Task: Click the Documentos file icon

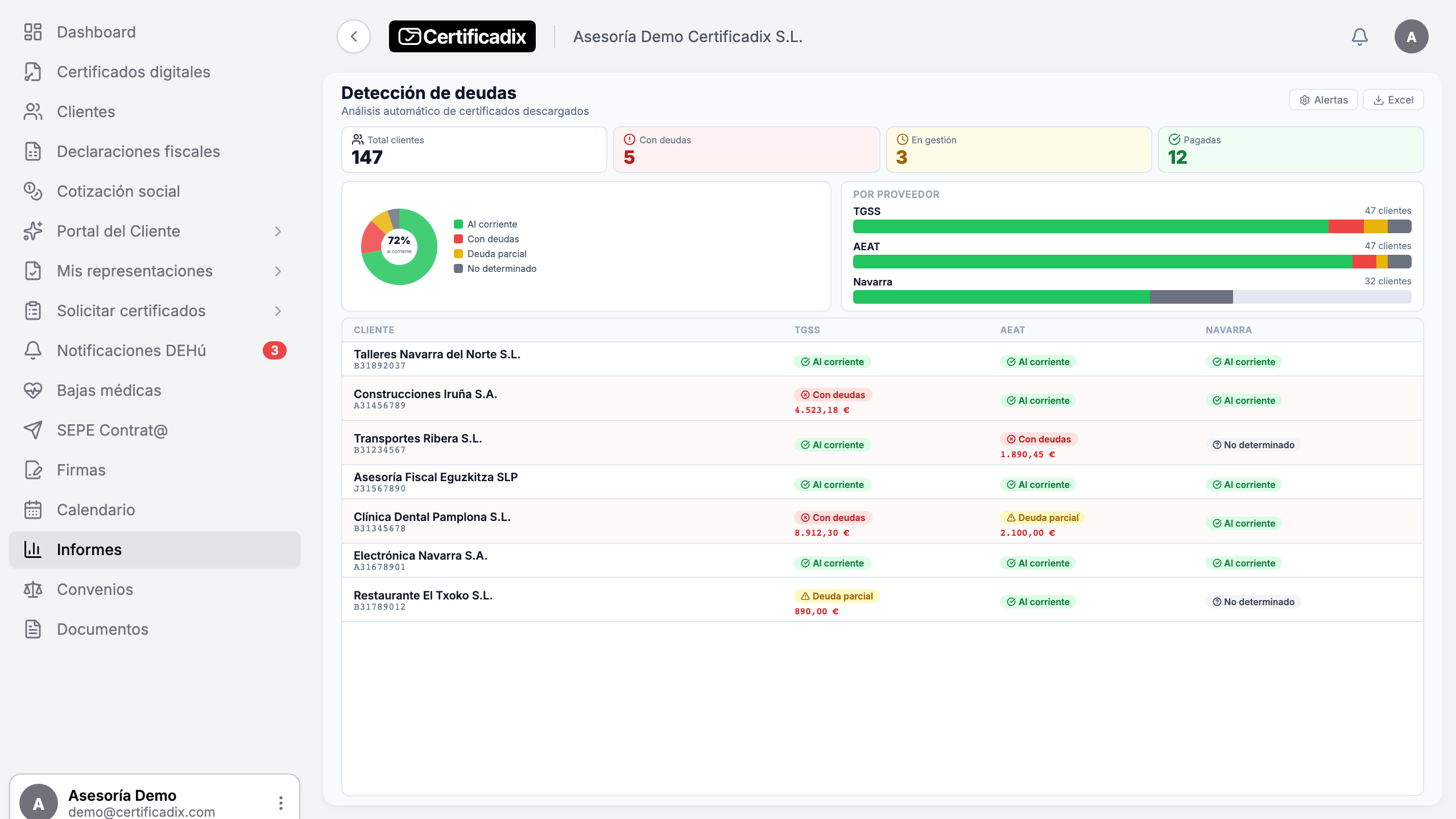Action: click(33, 629)
